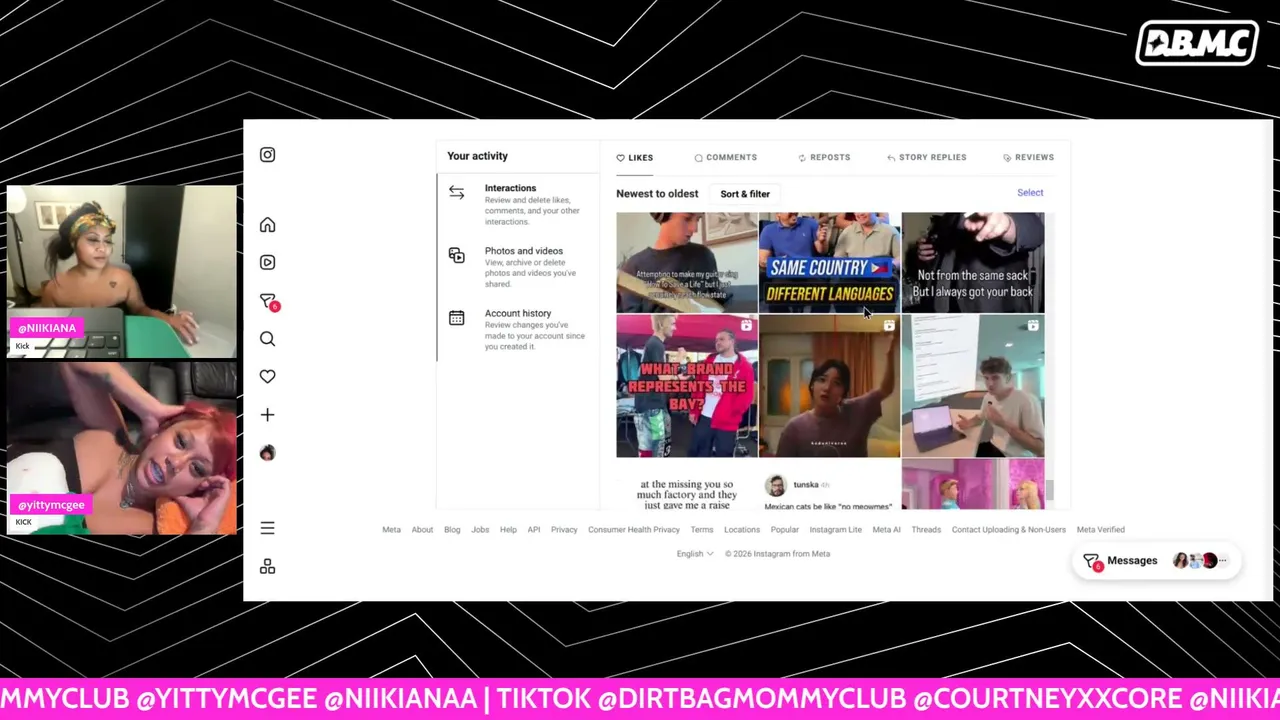Expand the English language dropdown
This screenshot has height=720, width=1280.
[x=694, y=554]
